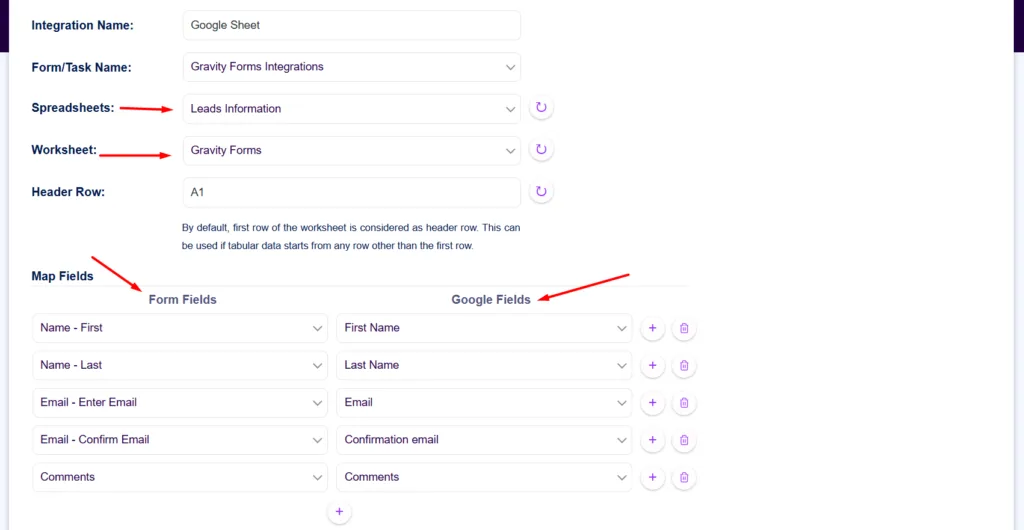This screenshot has width=1024, height=530.
Task: Open the Name - First form field dropdown
Action: pyautogui.click(x=180, y=328)
